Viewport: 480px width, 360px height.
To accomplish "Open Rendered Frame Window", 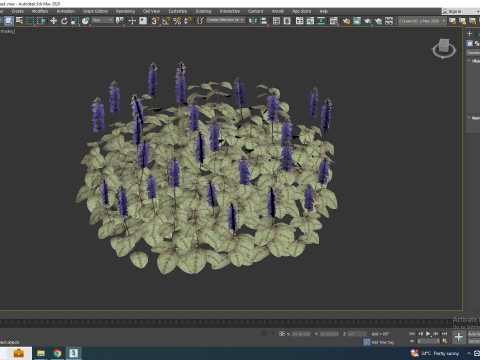I will (x=357, y=21).
